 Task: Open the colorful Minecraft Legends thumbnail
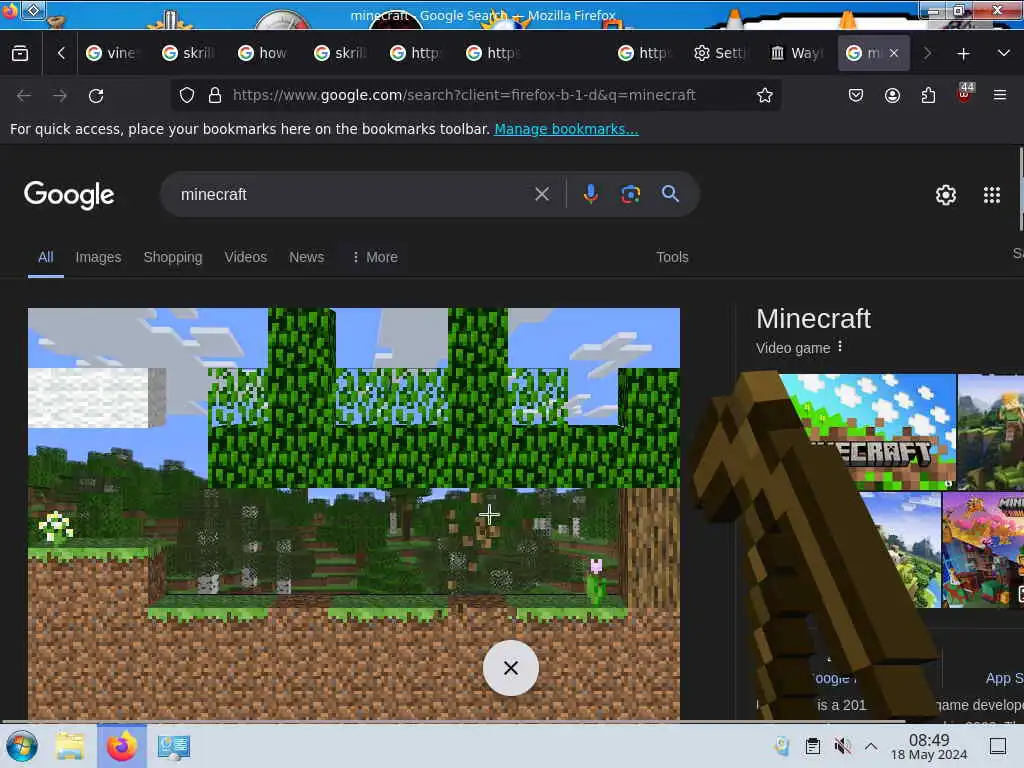point(984,550)
